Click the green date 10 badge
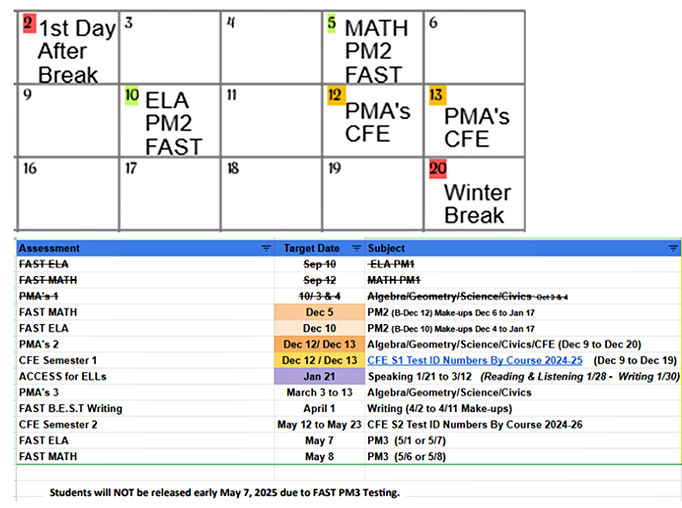 click(x=131, y=95)
